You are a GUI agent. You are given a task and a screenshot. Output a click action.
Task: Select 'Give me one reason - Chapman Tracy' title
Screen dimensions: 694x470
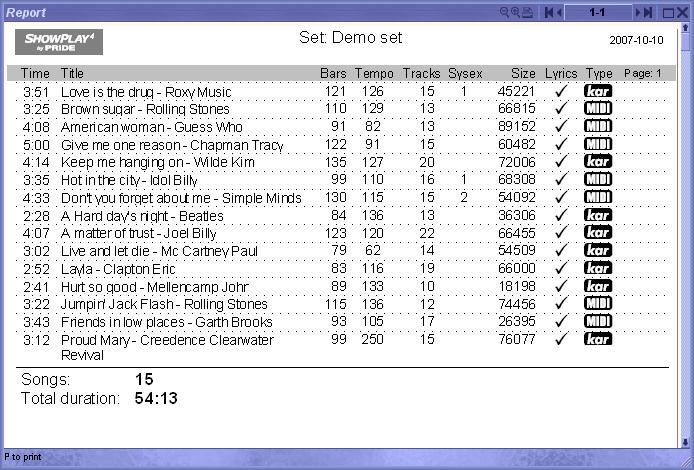172,145
